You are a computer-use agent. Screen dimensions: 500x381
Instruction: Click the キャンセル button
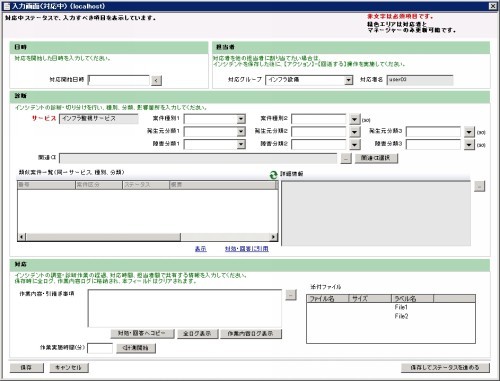coord(69,367)
